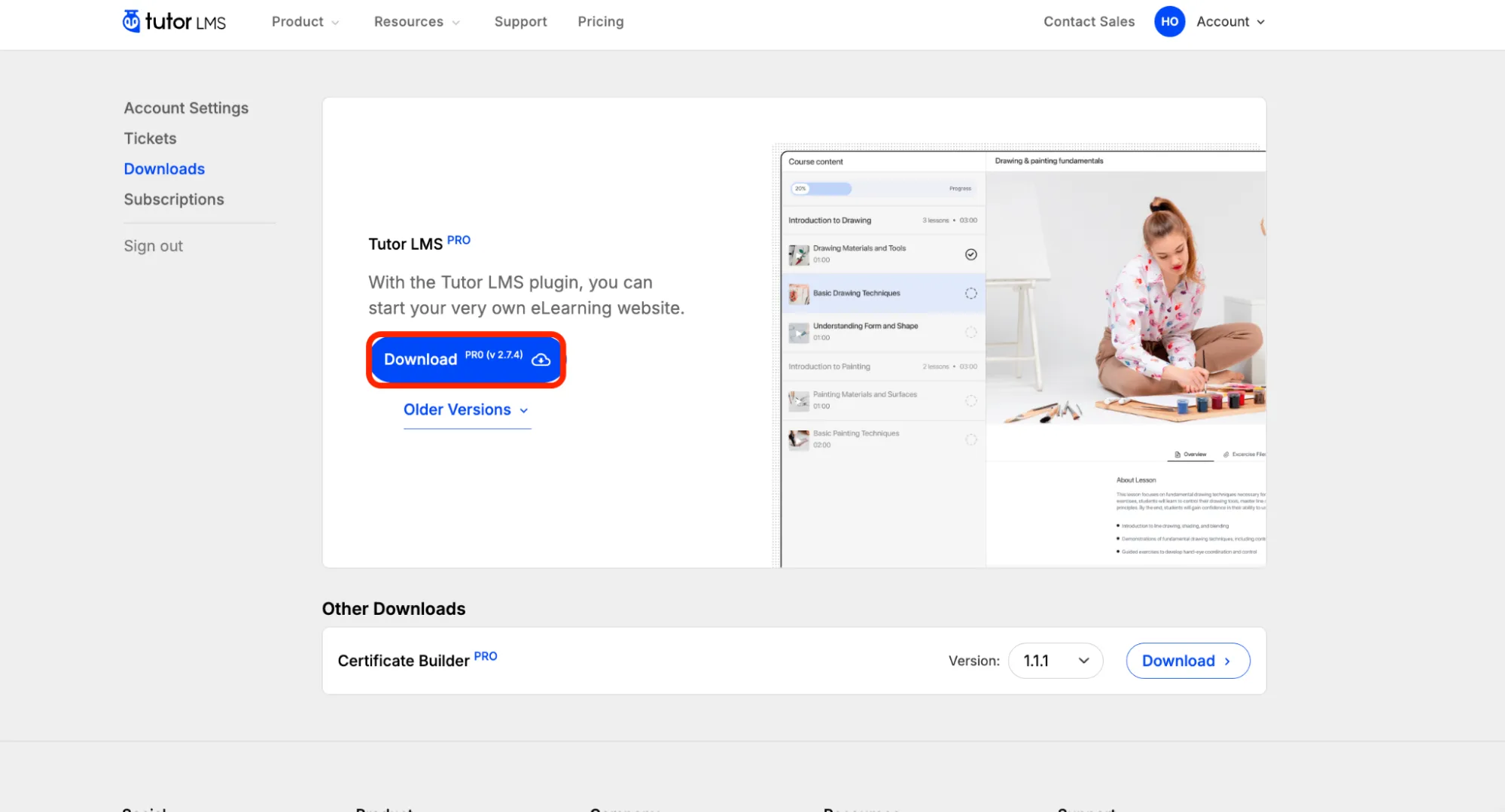The image size is (1505, 812).
Task: Open Account Settings in sidebar
Action: point(186,108)
